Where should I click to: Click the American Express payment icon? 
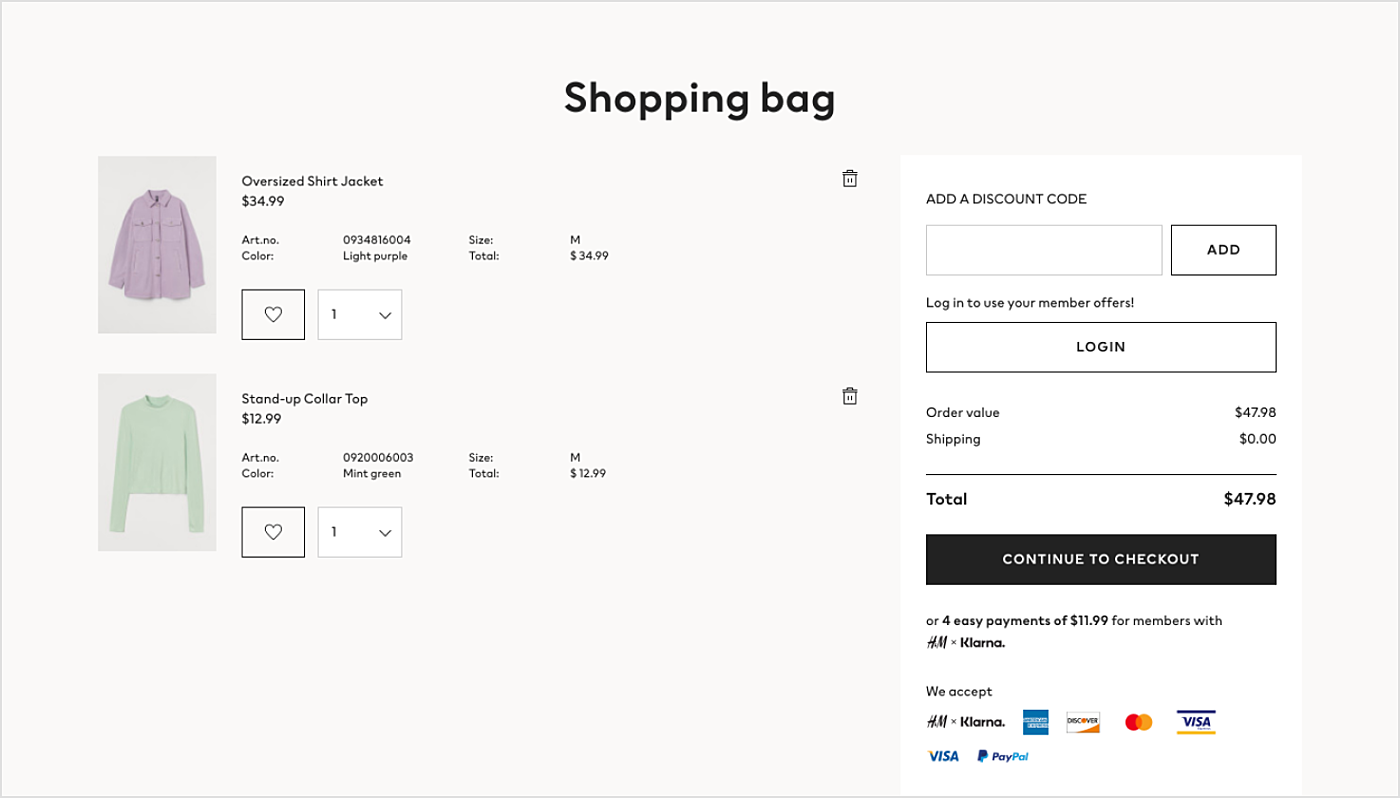coord(1035,722)
